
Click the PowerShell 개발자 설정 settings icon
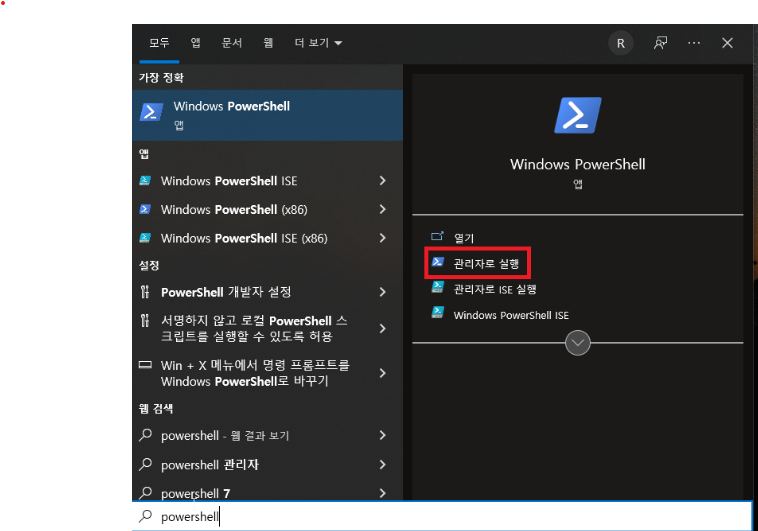(145, 292)
